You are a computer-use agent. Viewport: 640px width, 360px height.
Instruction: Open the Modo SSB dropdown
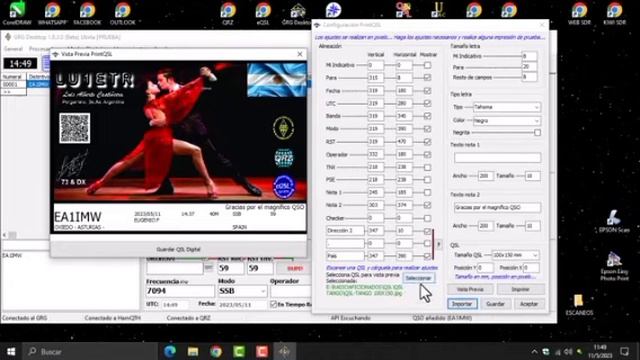point(242,291)
